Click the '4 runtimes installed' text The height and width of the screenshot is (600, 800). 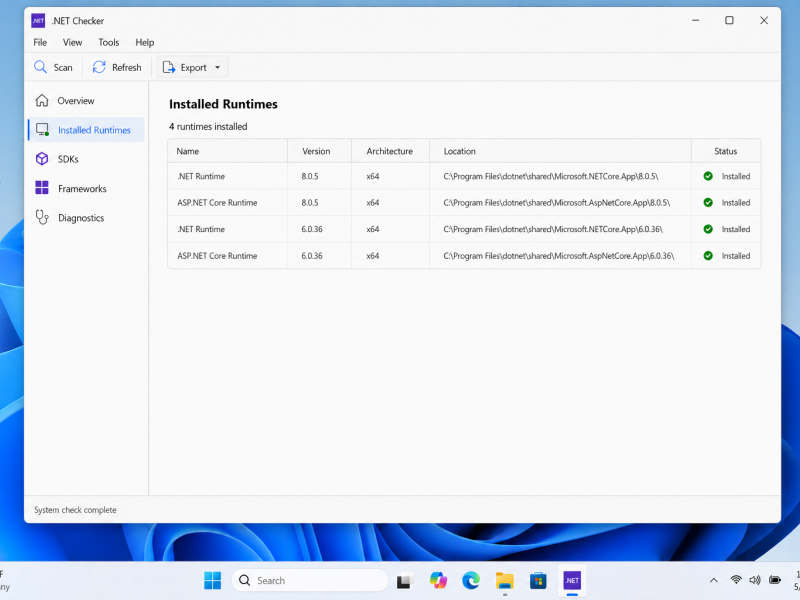point(208,127)
